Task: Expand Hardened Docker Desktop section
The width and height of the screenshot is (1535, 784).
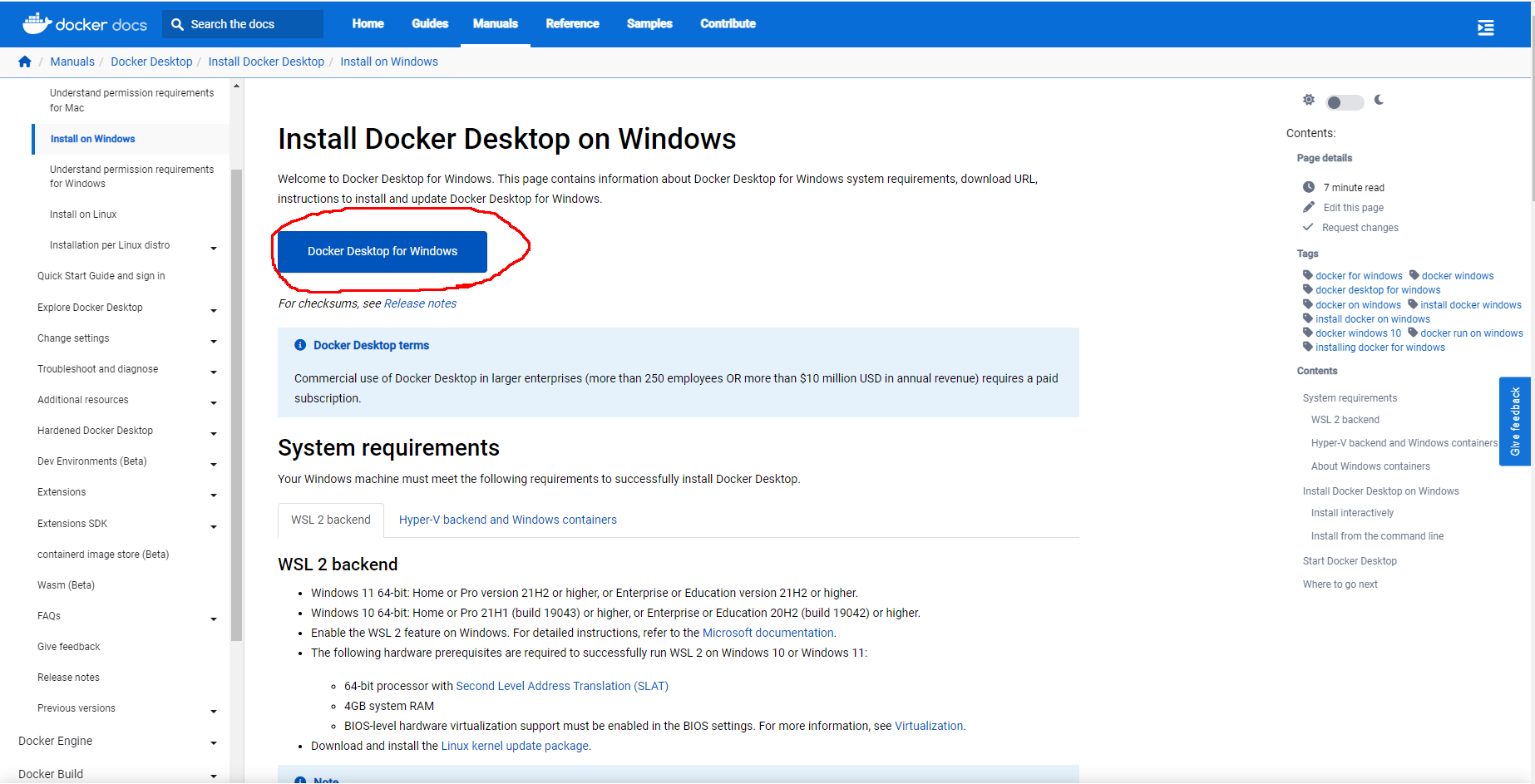Action: (x=214, y=433)
